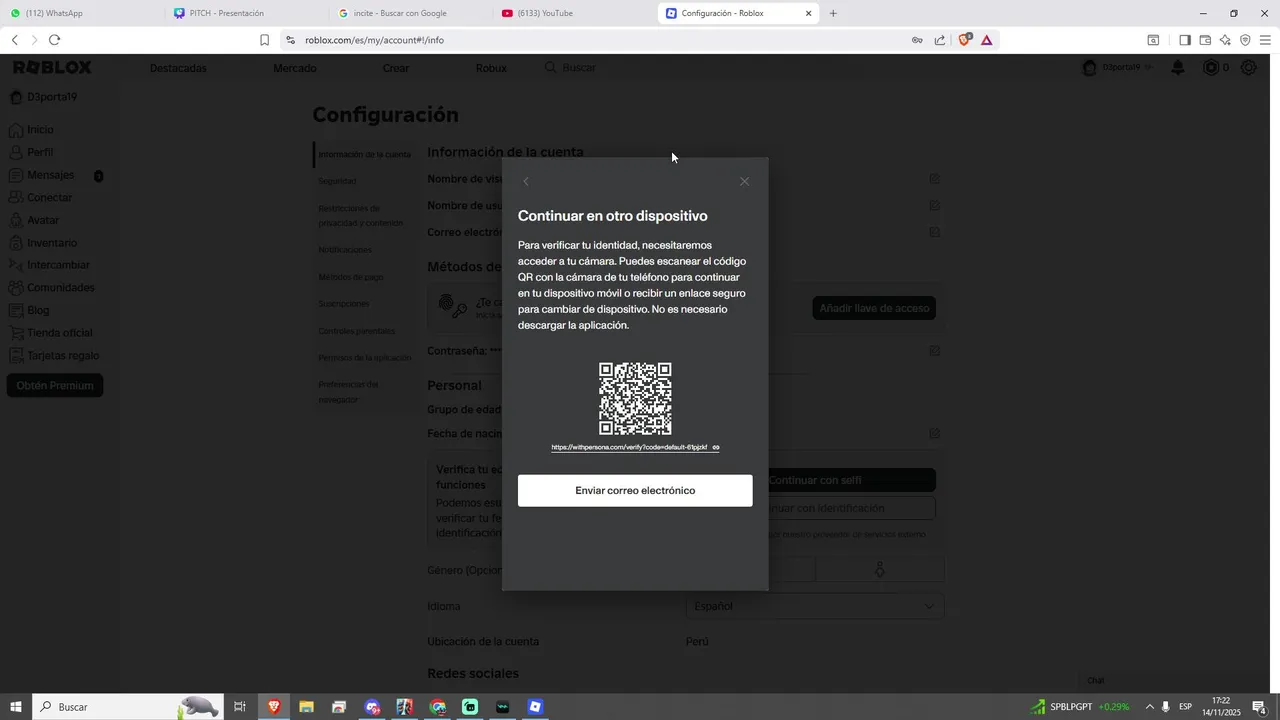Click the 'Continuar con selfi' button
This screenshot has width=1280, height=720.
(852, 480)
